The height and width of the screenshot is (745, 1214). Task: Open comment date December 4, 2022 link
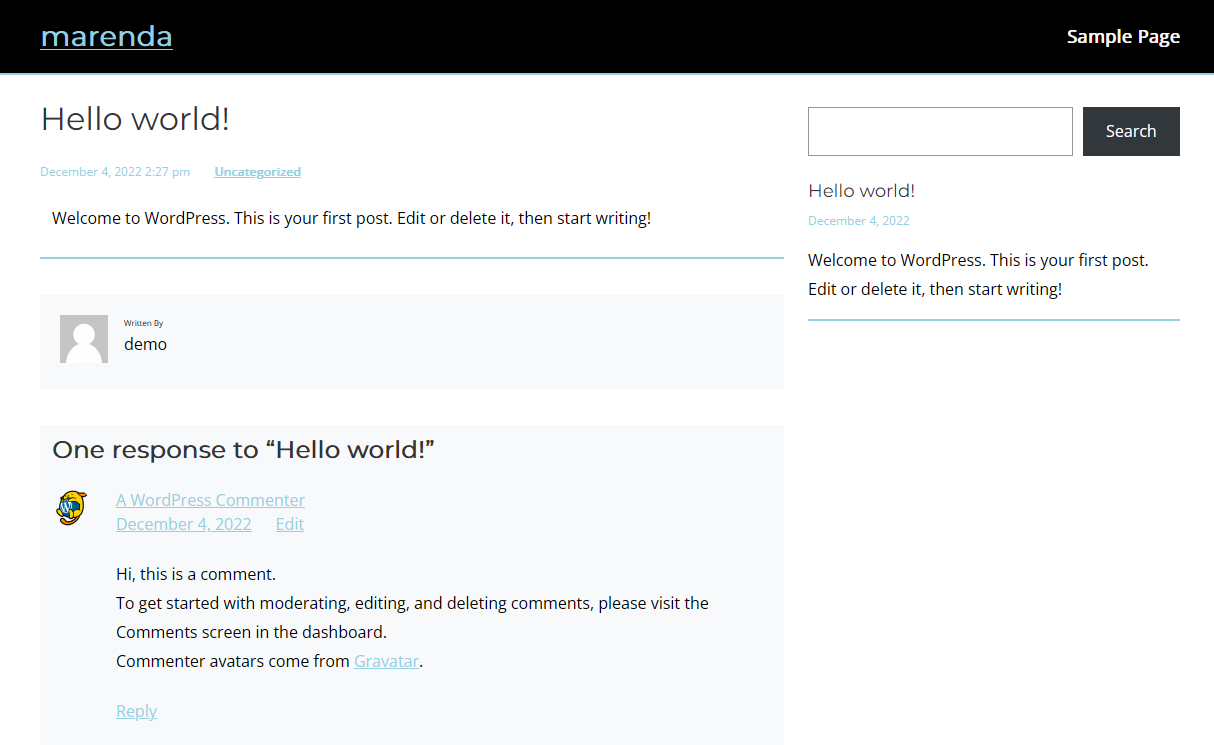[x=184, y=524]
